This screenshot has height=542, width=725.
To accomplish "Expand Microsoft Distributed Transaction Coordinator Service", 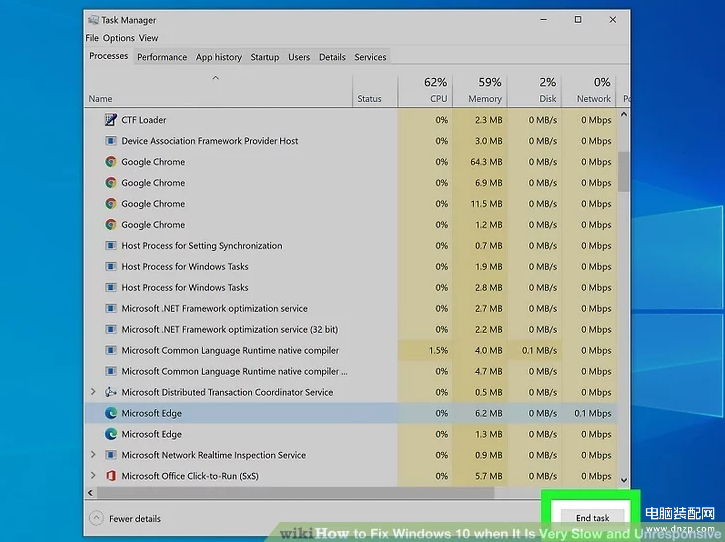I will click(93, 392).
